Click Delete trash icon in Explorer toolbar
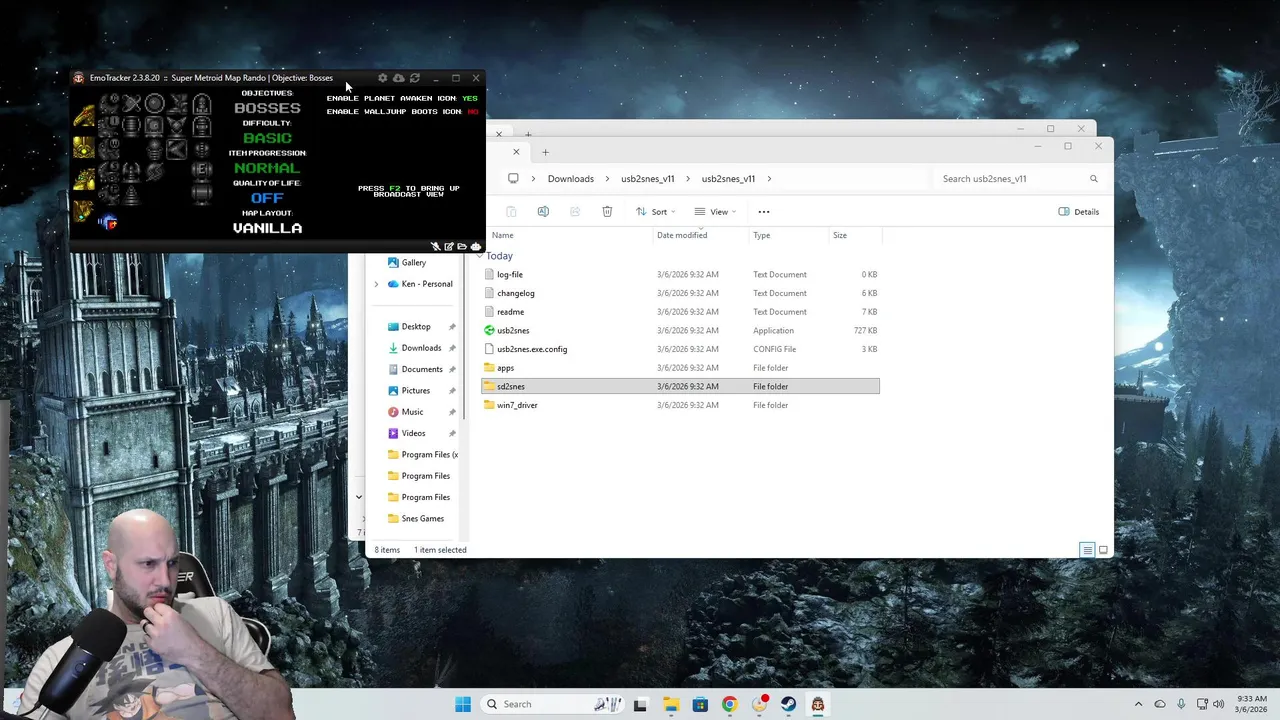The image size is (1280, 720). pyautogui.click(x=607, y=211)
